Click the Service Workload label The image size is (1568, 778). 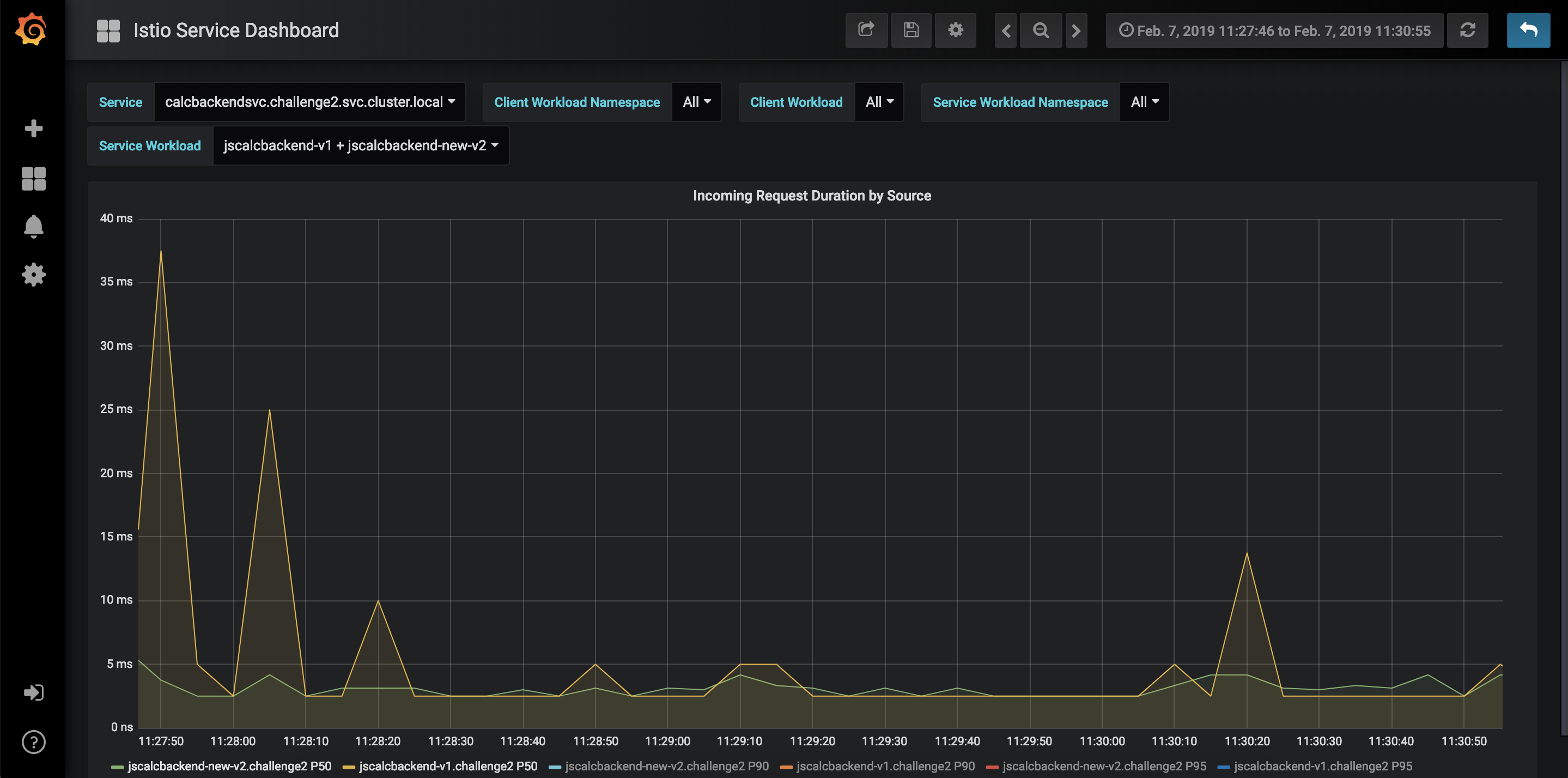click(x=150, y=145)
